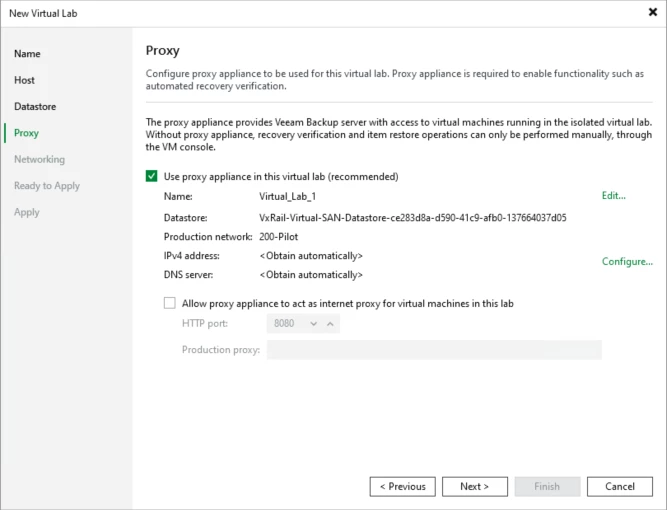Click the HTTP port 8080 field
The width and height of the screenshot is (667, 510).
(288, 324)
